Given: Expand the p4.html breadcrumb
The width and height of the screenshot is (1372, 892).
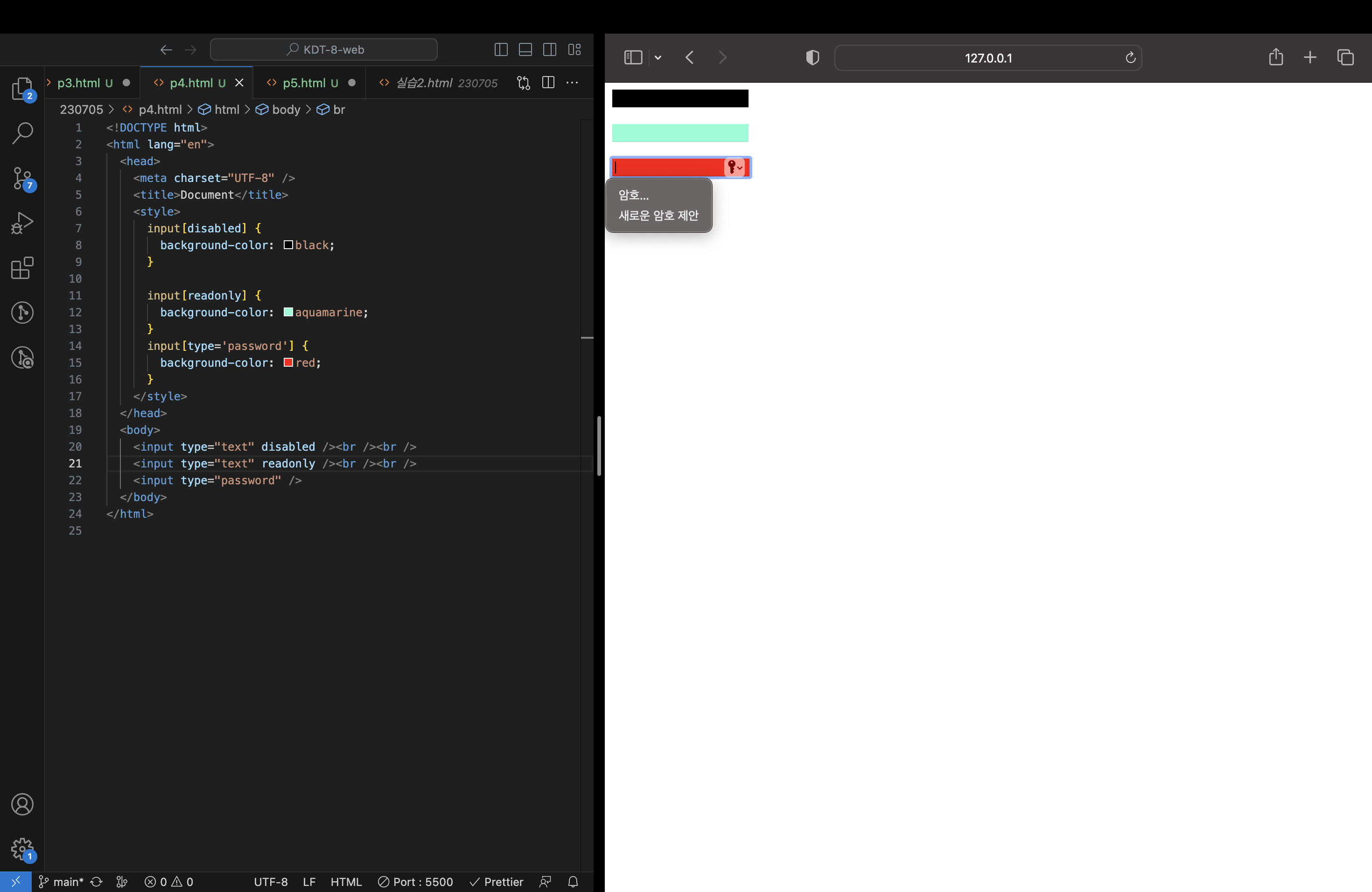Looking at the screenshot, I should (x=160, y=110).
